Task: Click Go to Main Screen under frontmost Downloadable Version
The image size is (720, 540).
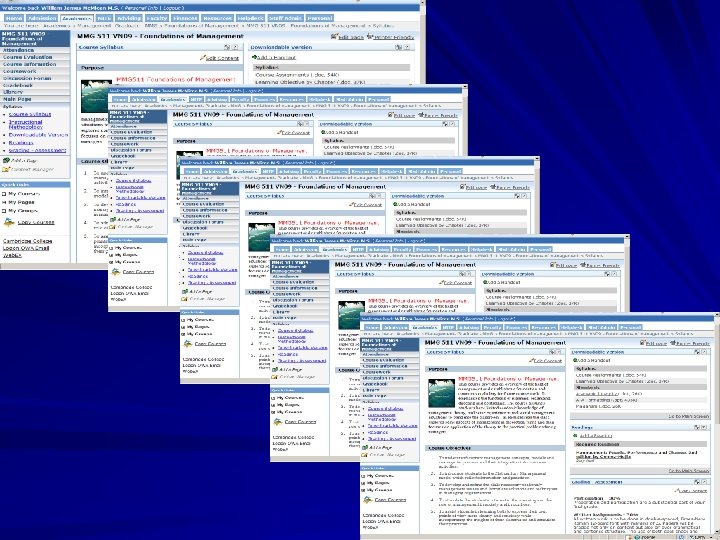Action: tap(689, 416)
